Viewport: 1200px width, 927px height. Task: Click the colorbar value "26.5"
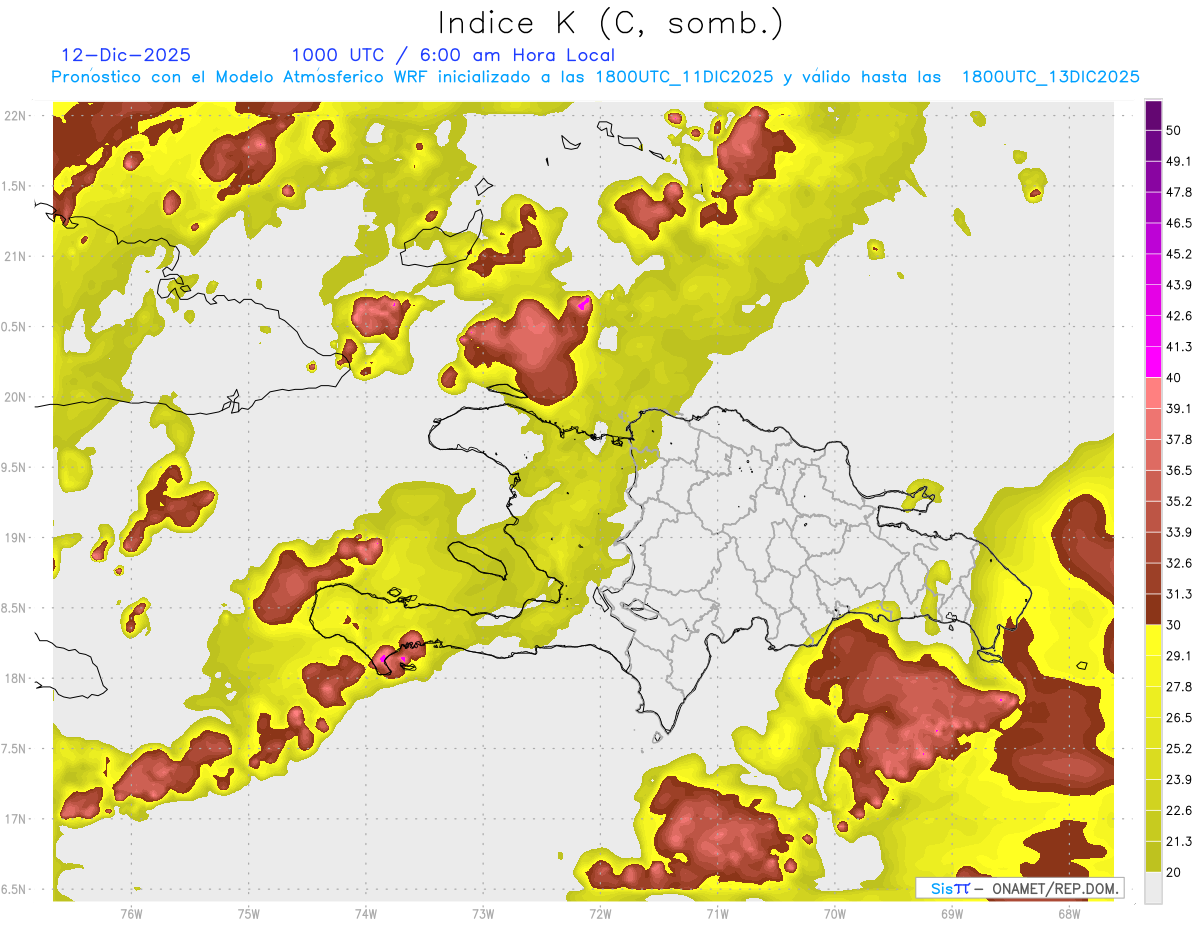point(1179,718)
